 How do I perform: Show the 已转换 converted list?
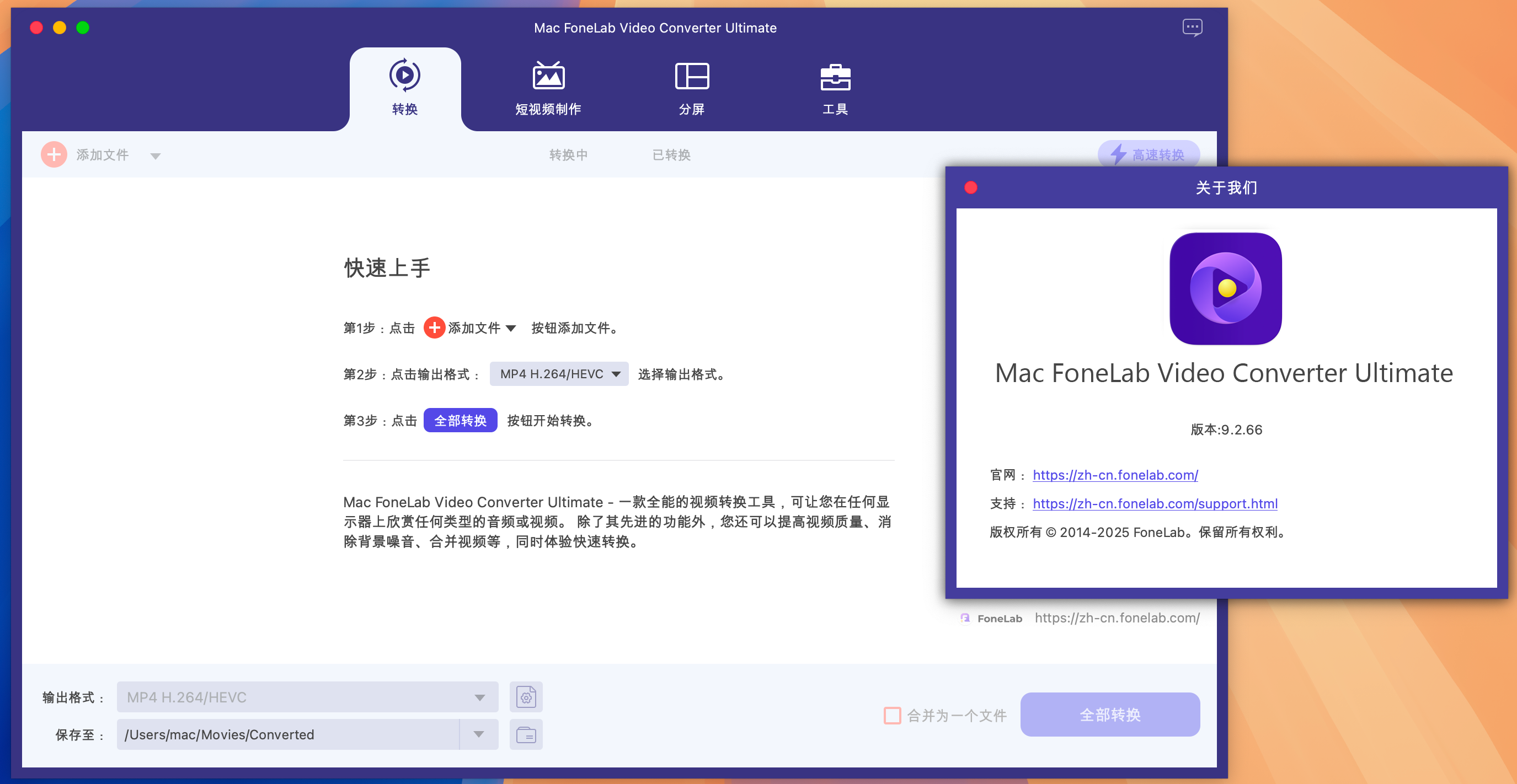(671, 155)
